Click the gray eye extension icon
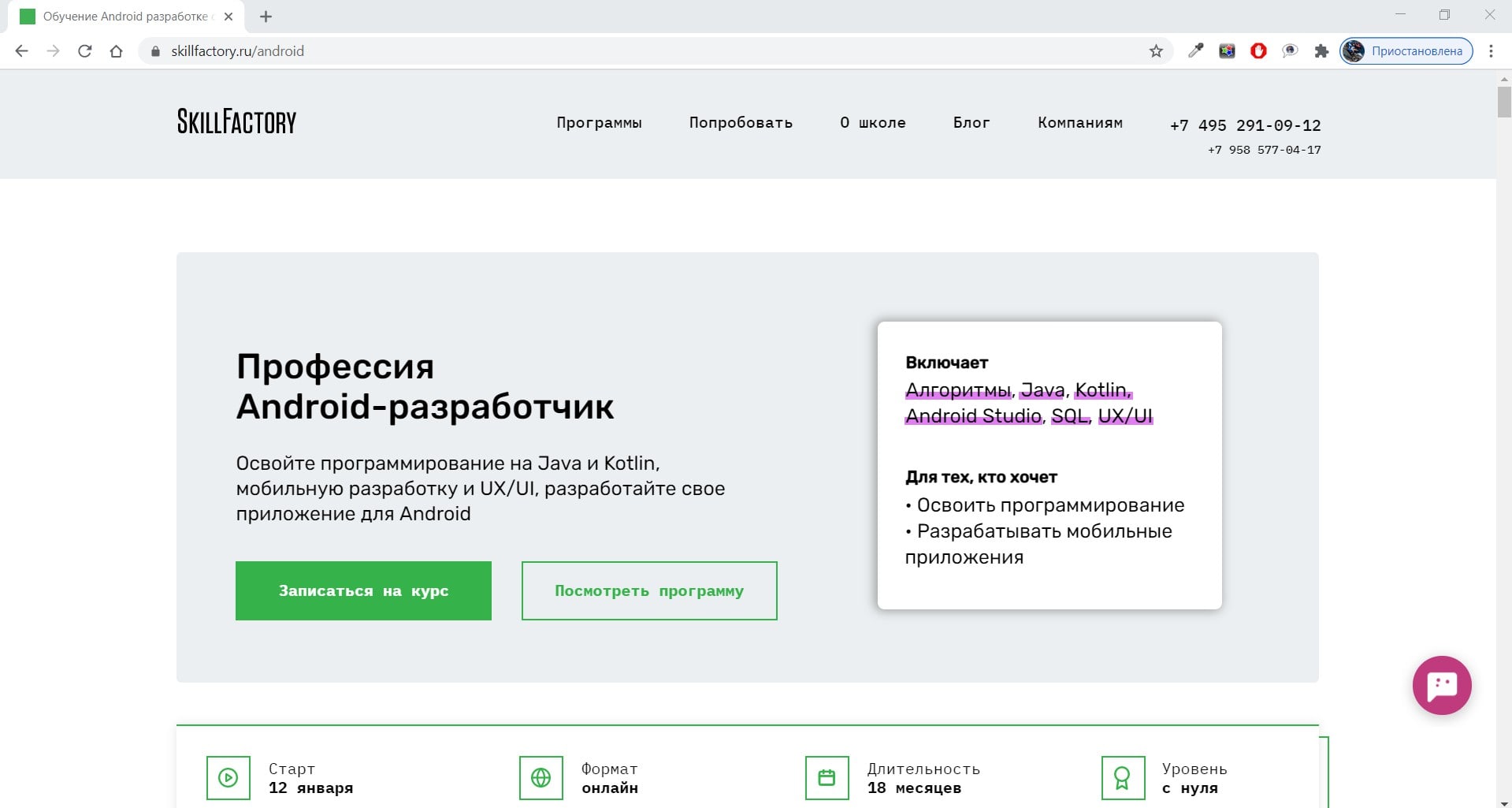 click(1290, 51)
